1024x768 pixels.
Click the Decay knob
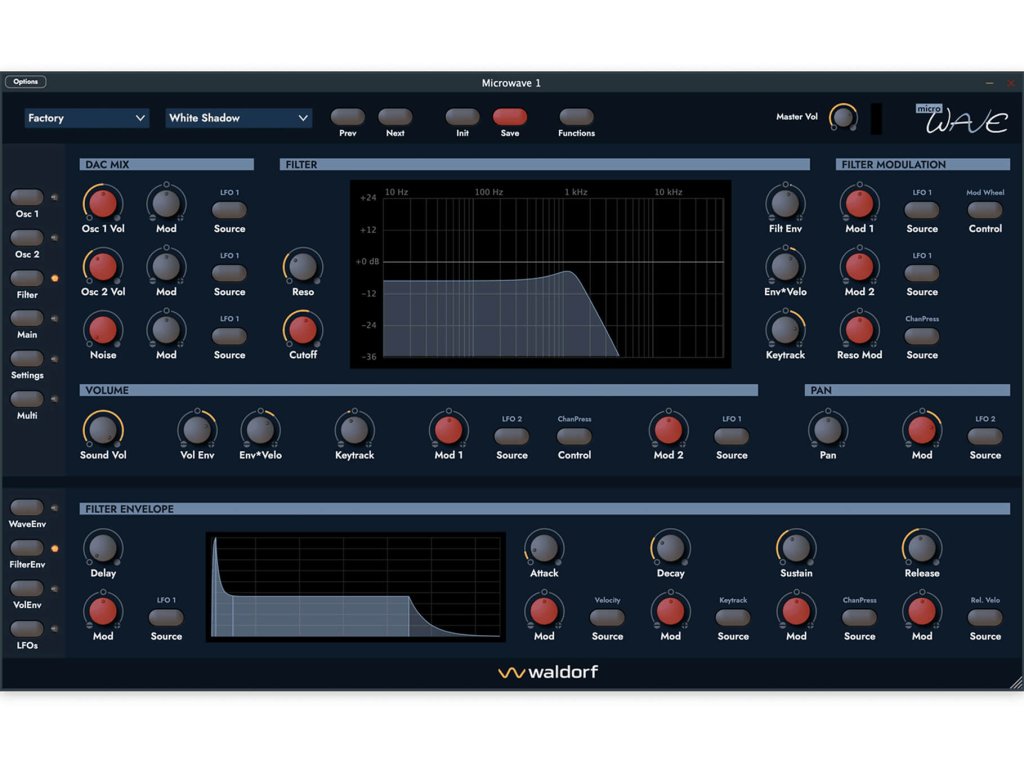[x=670, y=548]
